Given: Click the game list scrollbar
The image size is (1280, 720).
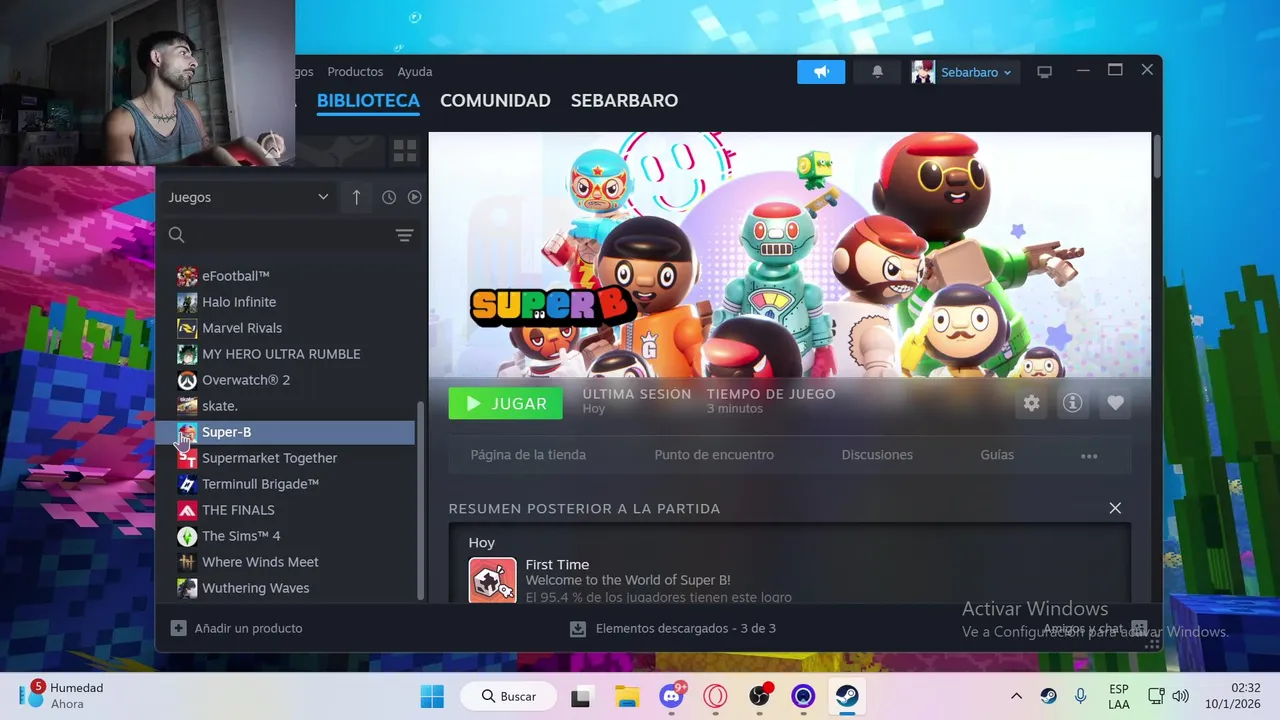Looking at the screenshot, I should point(420,500).
